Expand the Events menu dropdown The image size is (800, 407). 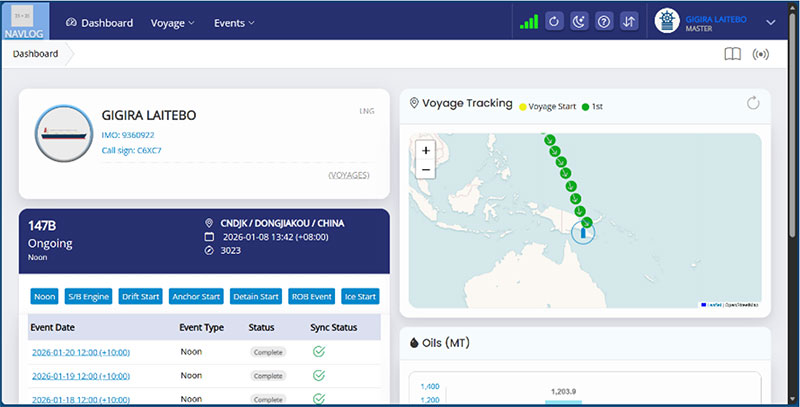(234, 22)
